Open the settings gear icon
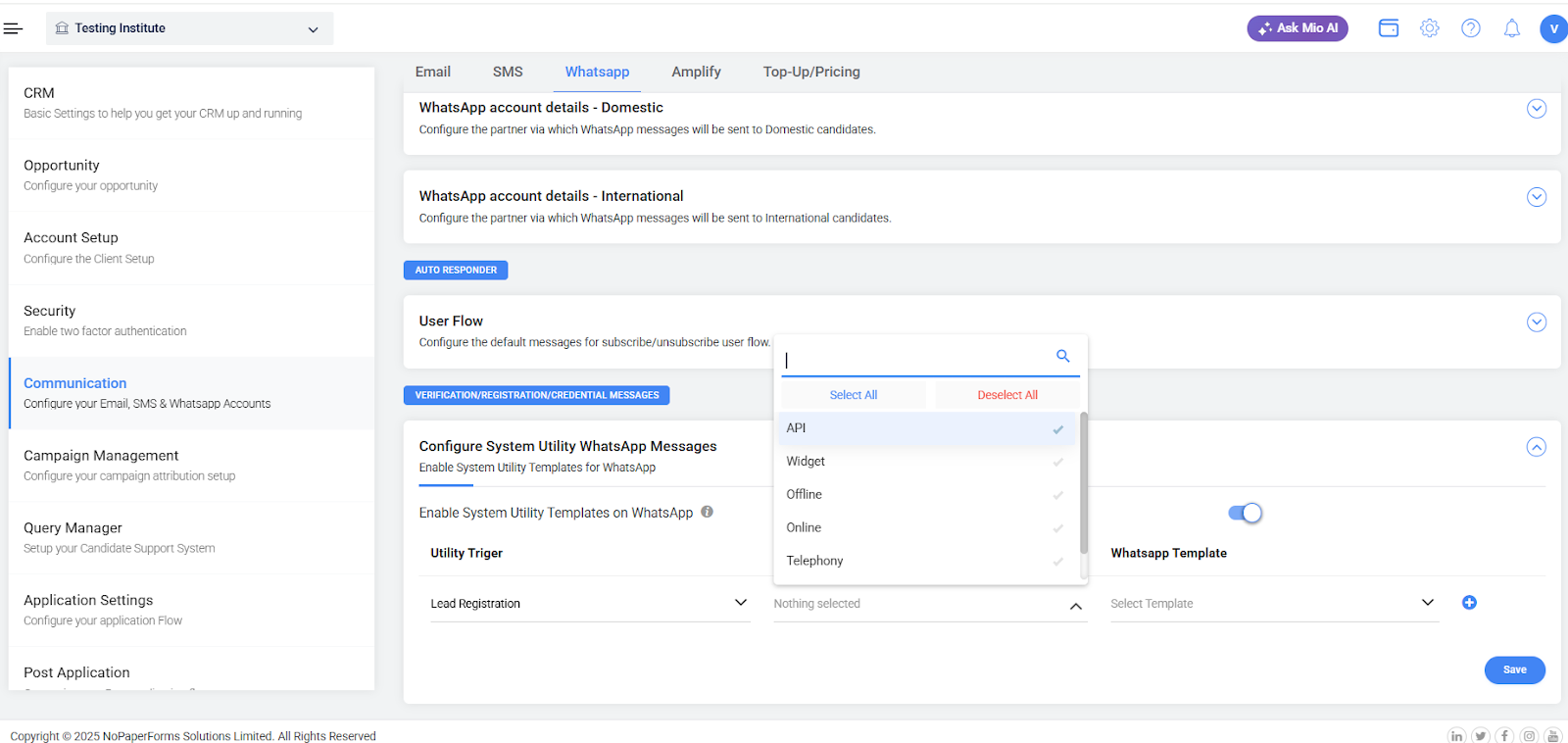This screenshot has height=743, width=1568. (x=1429, y=28)
